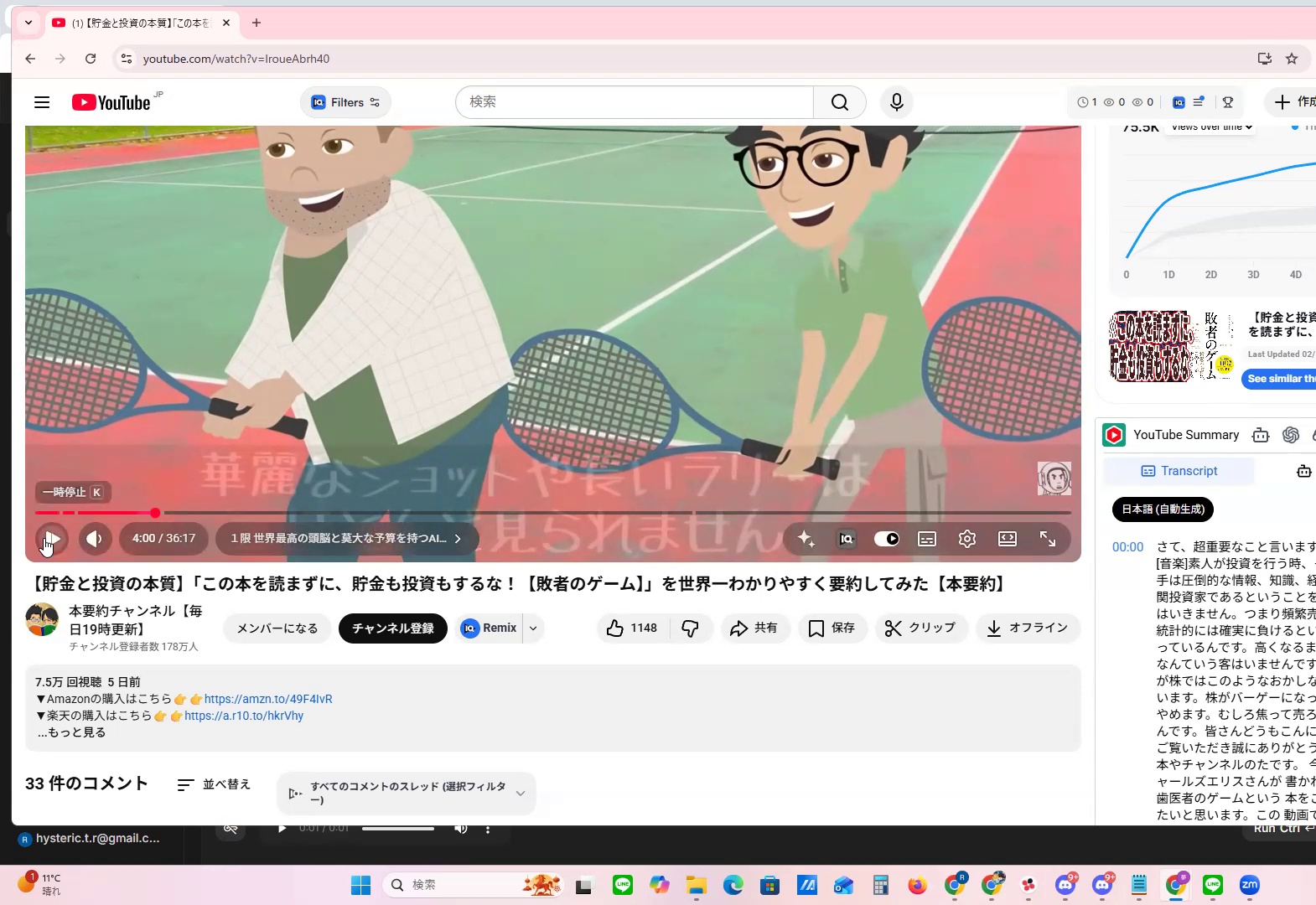
Task: Open the vidIQ Filters button
Action: tap(345, 102)
